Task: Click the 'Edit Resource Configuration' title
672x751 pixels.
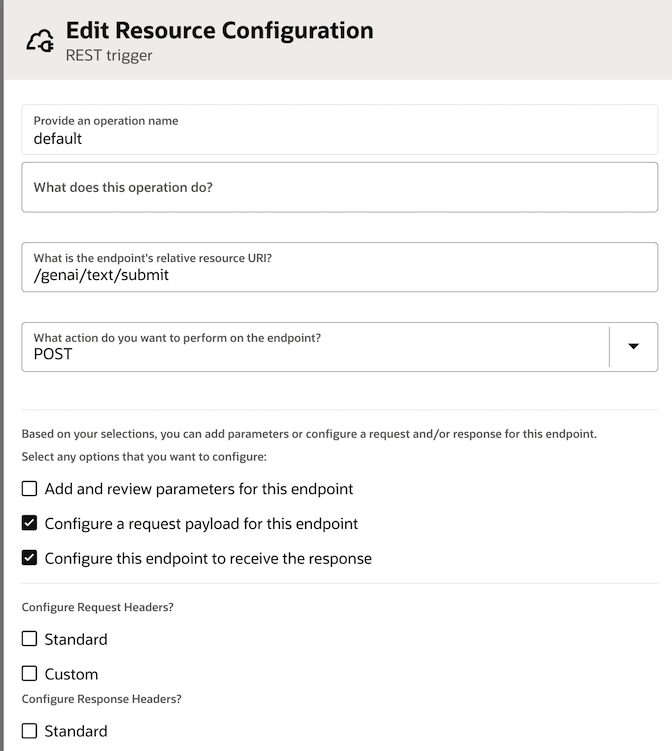Action: click(x=219, y=30)
